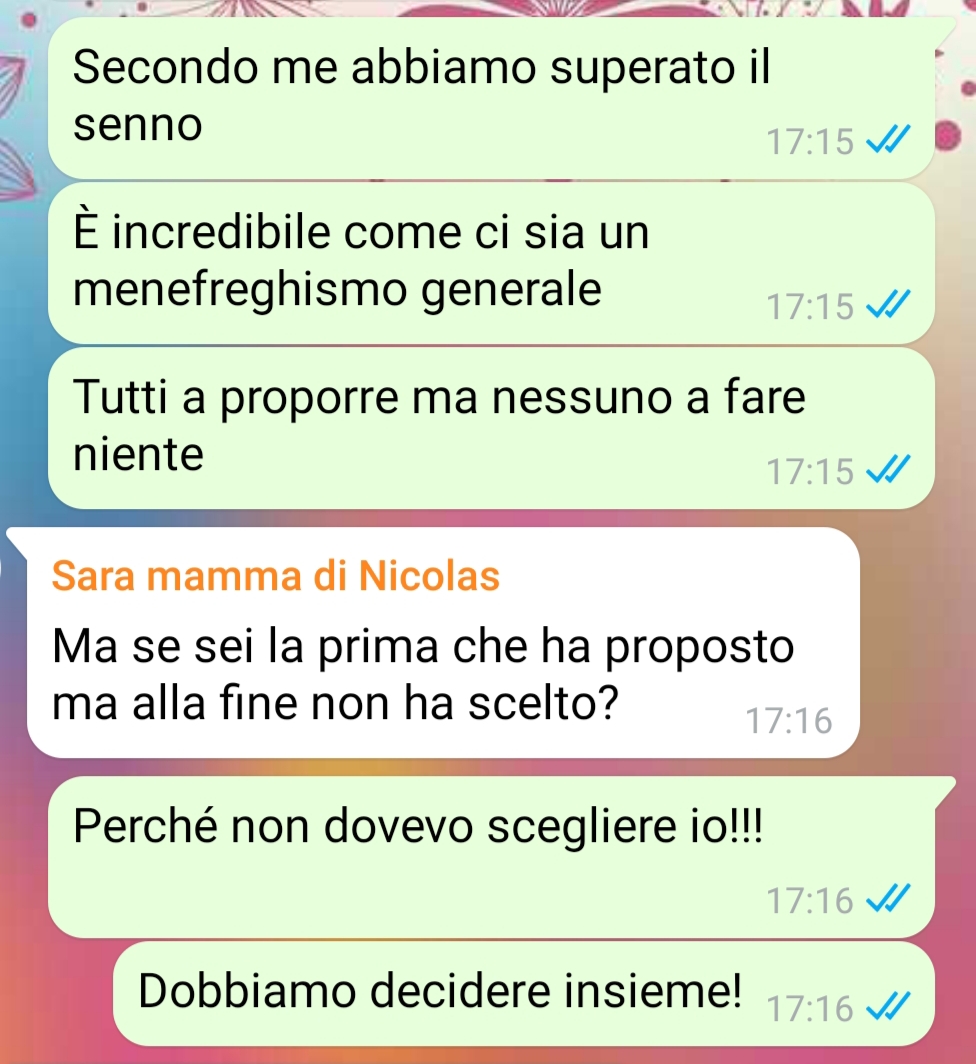Tap 17:15 timestamp of 'menefreghismo generale' message
Screen dimensions: 976x1064
pyautogui.click(x=810, y=306)
